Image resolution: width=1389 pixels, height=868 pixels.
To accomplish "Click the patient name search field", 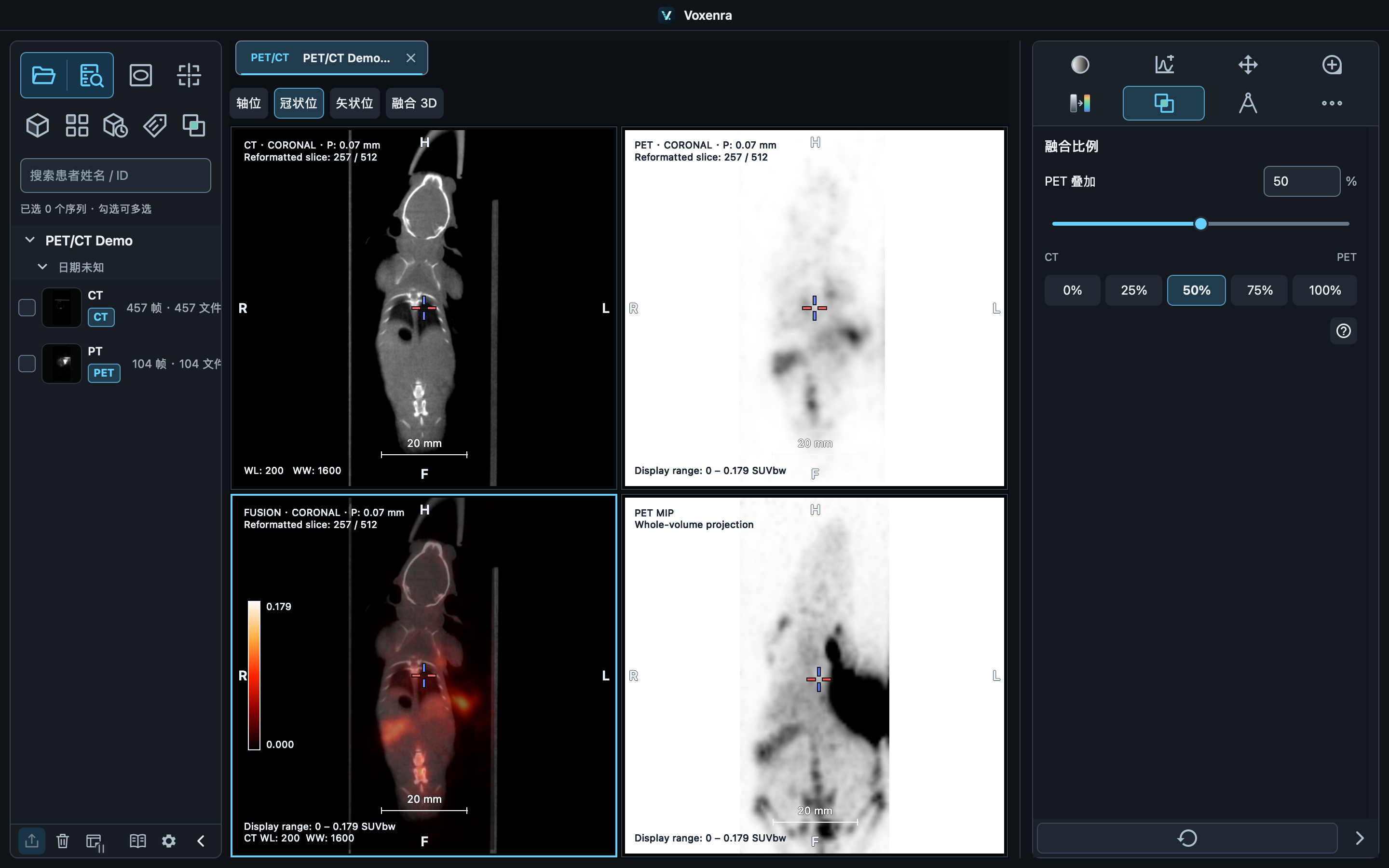I will (115, 176).
